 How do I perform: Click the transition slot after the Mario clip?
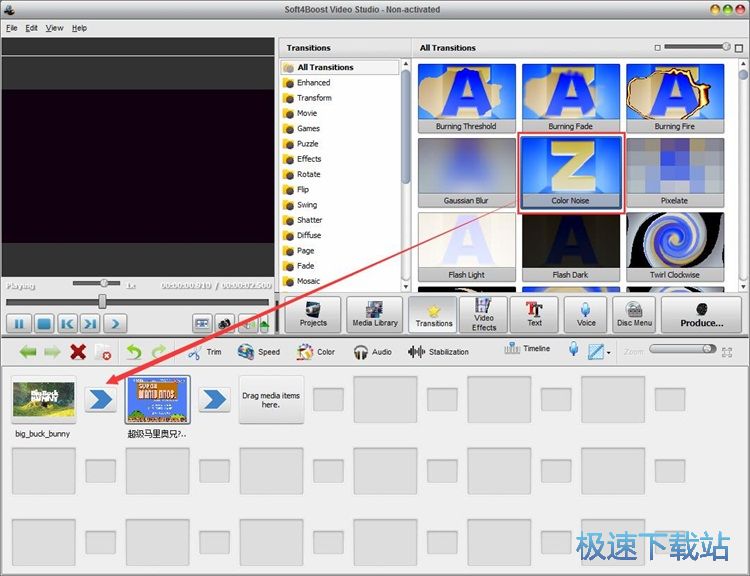(214, 399)
